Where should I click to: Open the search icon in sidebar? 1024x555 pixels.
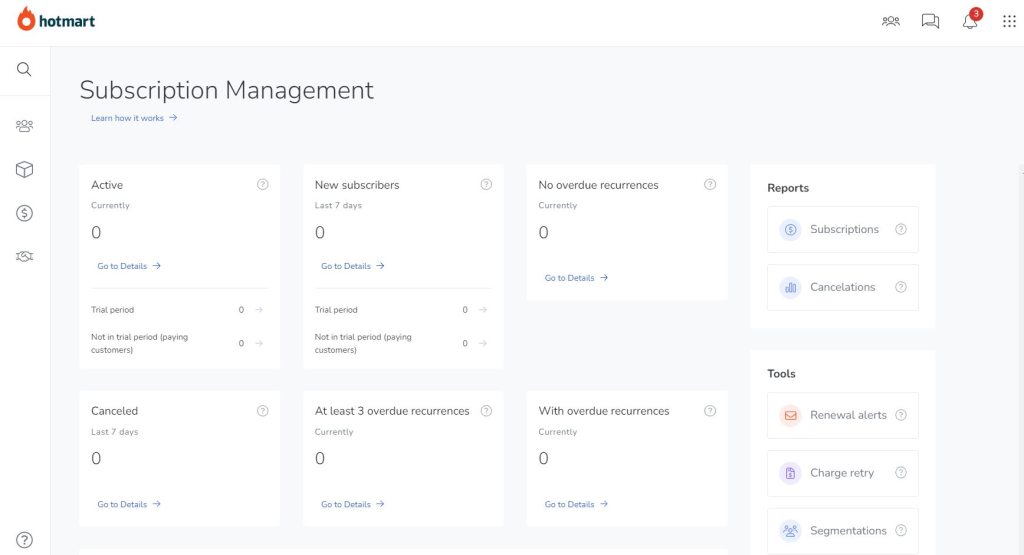[24, 69]
